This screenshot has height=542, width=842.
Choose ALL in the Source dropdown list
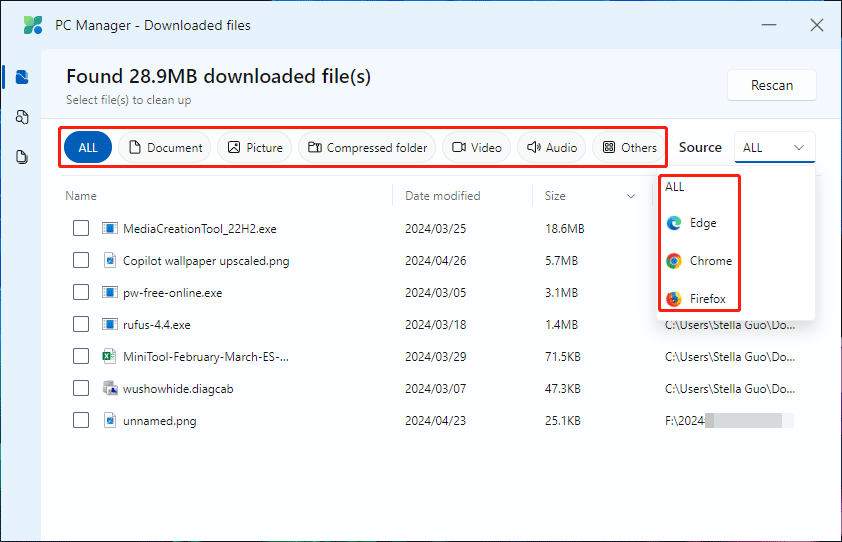pos(674,187)
